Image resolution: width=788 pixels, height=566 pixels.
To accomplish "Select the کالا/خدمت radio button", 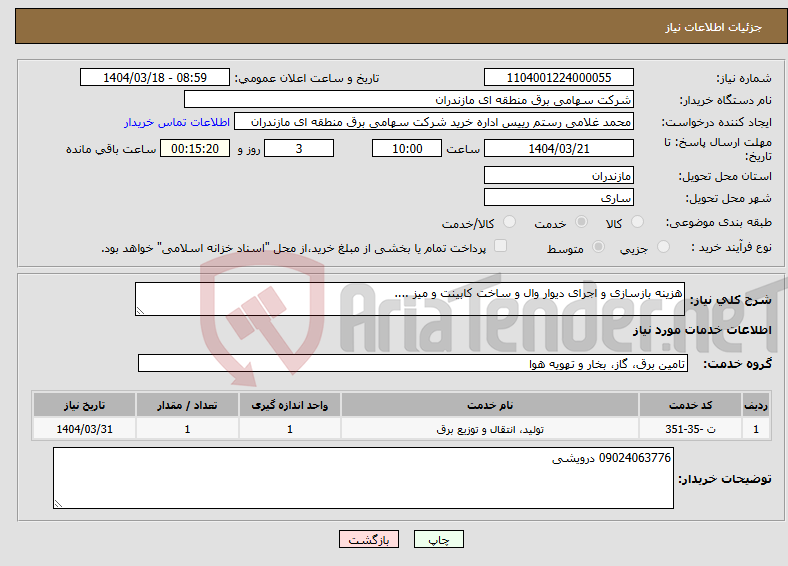I will [510, 222].
